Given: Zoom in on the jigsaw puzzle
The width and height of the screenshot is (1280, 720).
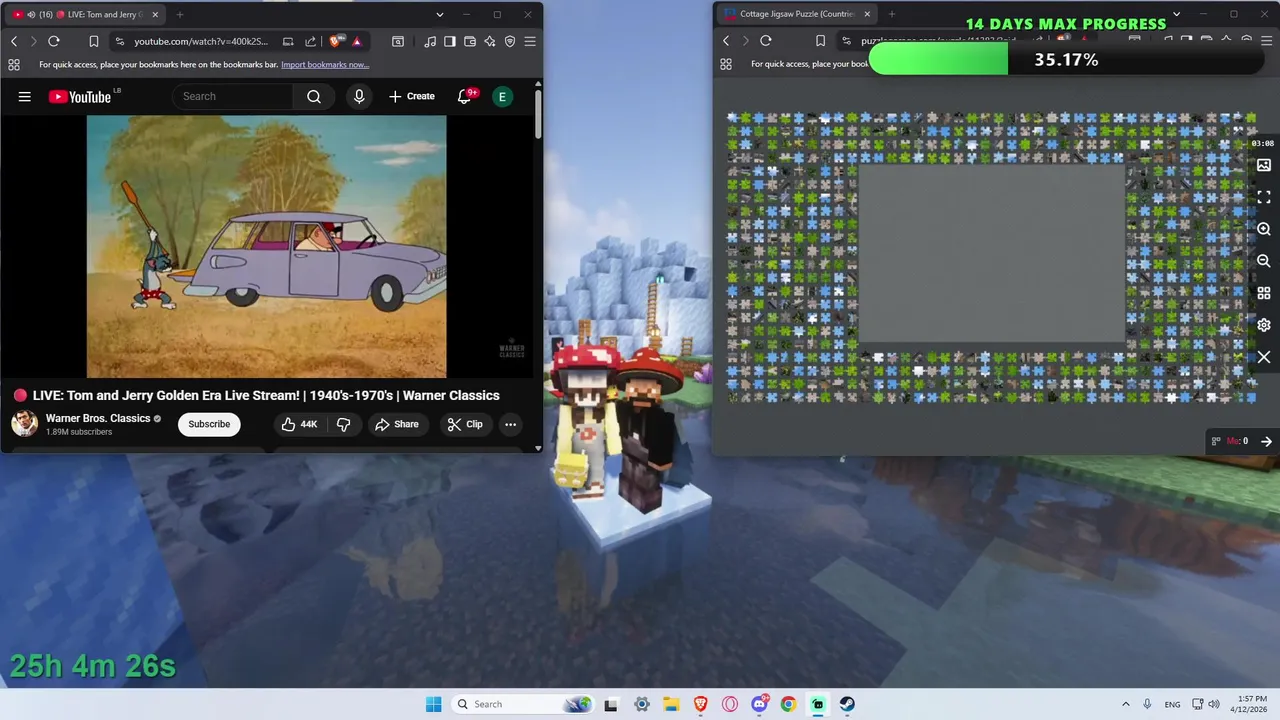Looking at the screenshot, I should (1264, 229).
